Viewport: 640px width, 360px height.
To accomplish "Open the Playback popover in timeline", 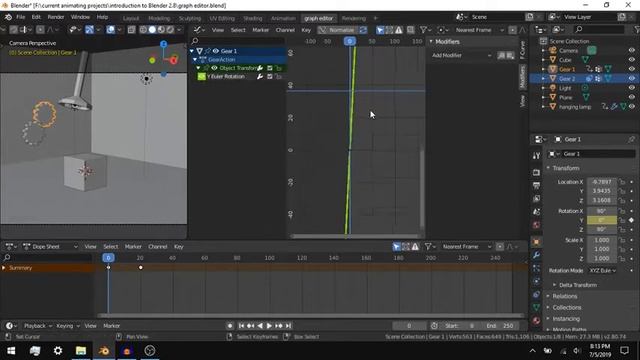I will (x=38, y=326).
